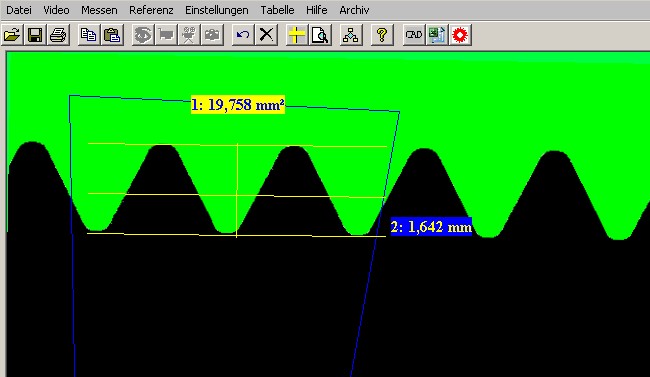Screen dimensions: 650x377
Task: Open the Einstellungen menu
Action: 217,10
